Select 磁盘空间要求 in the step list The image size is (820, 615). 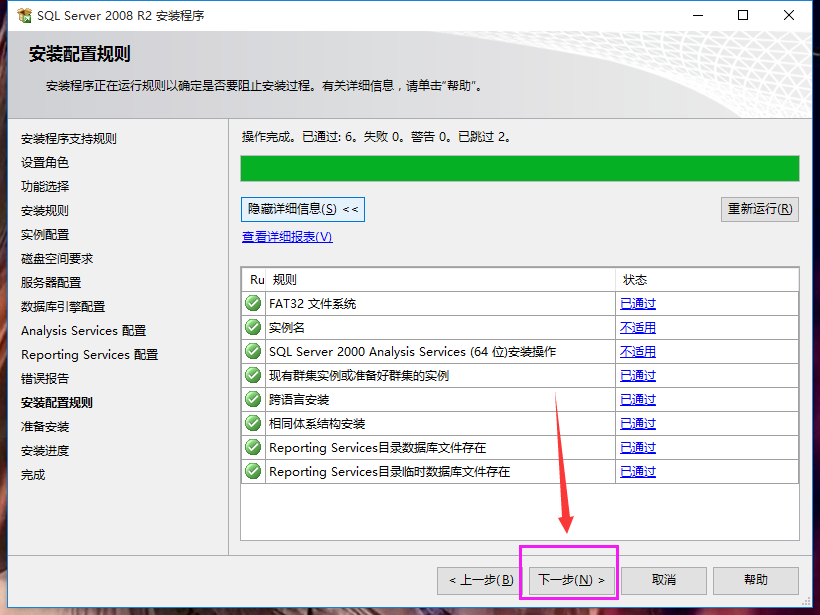click(x=57, y=259)
